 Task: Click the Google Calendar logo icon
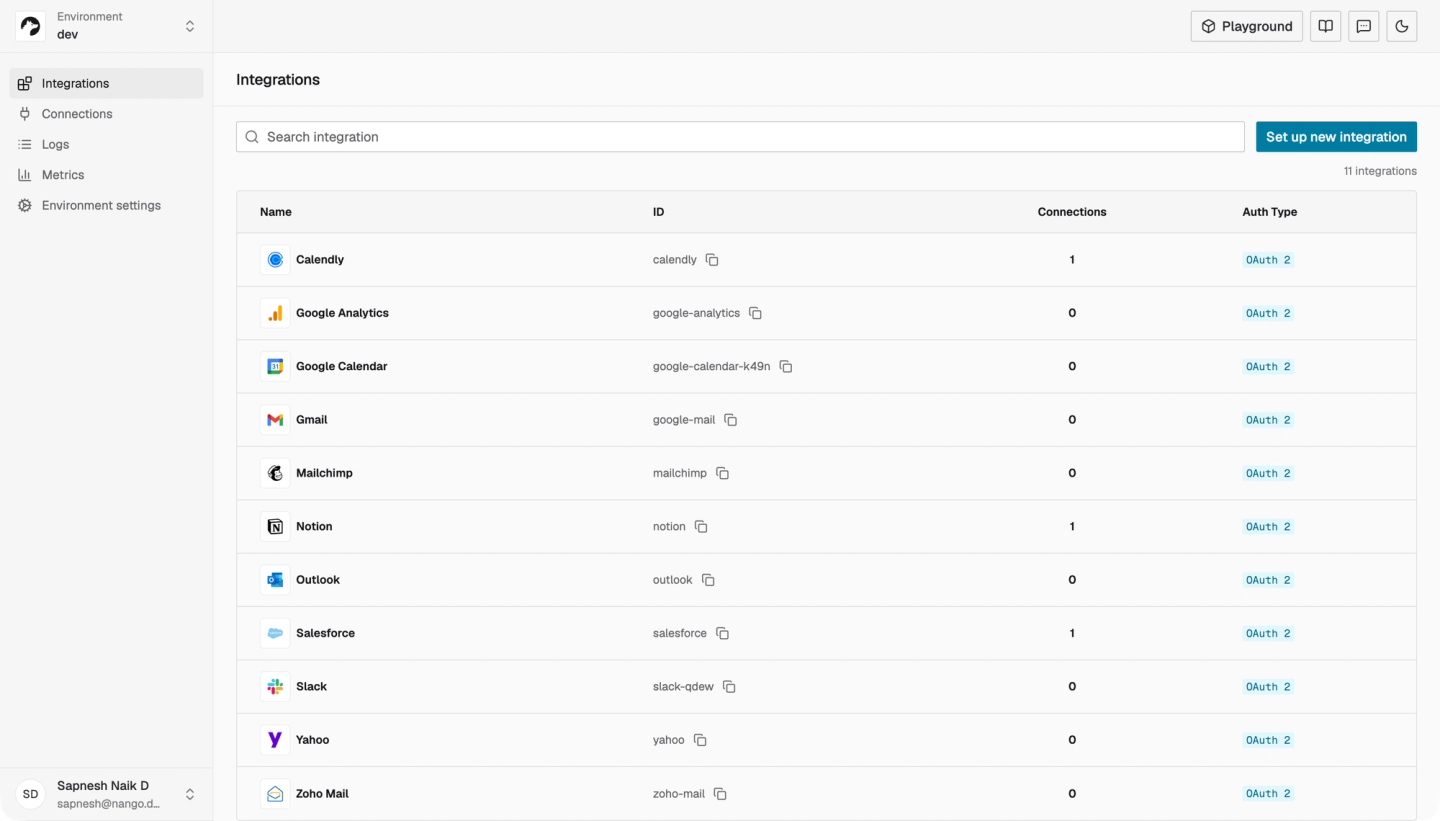point(275,367)
